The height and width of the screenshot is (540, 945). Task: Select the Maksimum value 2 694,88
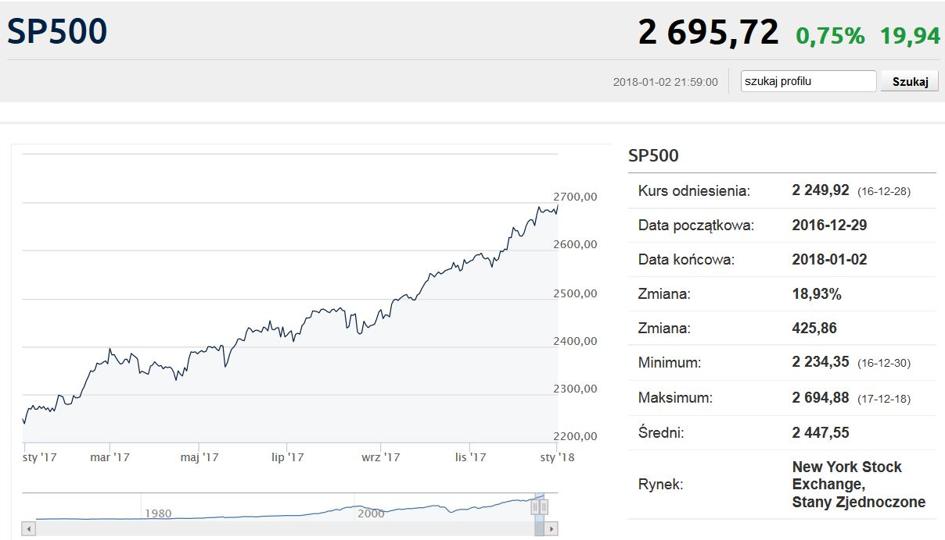pyautogui.click(x=820, y=397)
